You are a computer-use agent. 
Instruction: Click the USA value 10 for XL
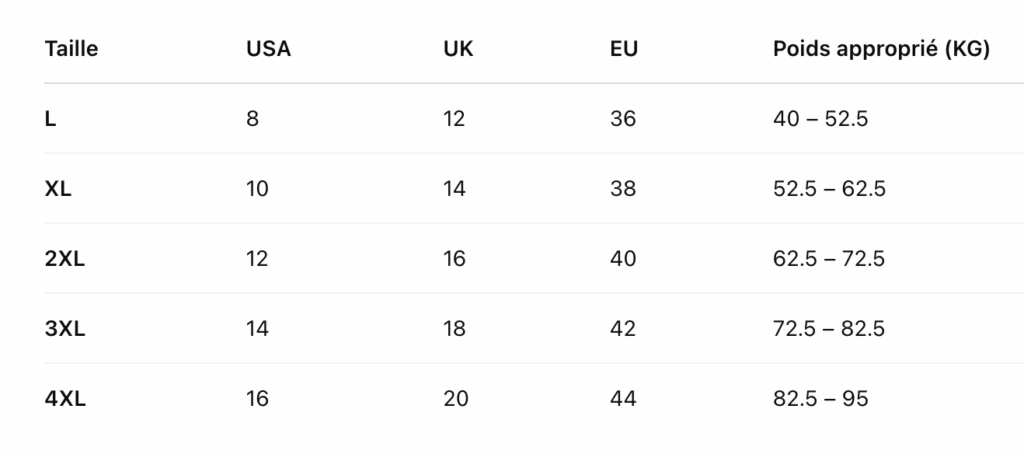(x=257, y=189)
